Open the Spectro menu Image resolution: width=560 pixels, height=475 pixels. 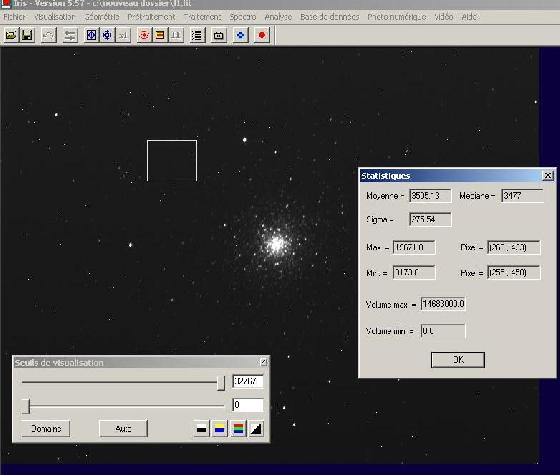243,17
